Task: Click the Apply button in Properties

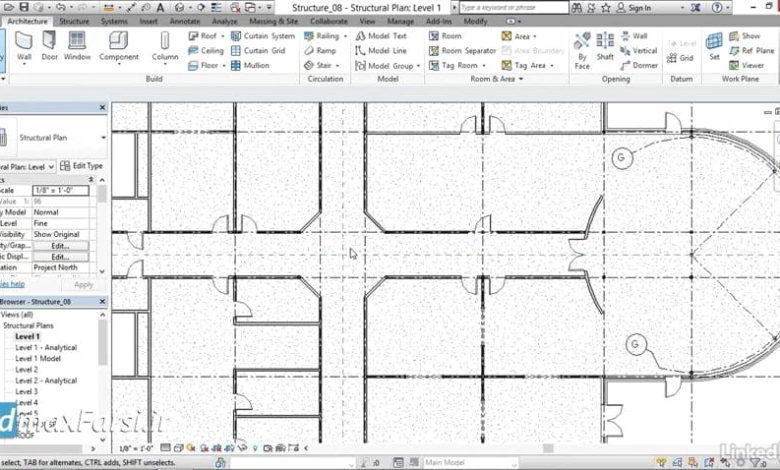Action: [84, 285]
